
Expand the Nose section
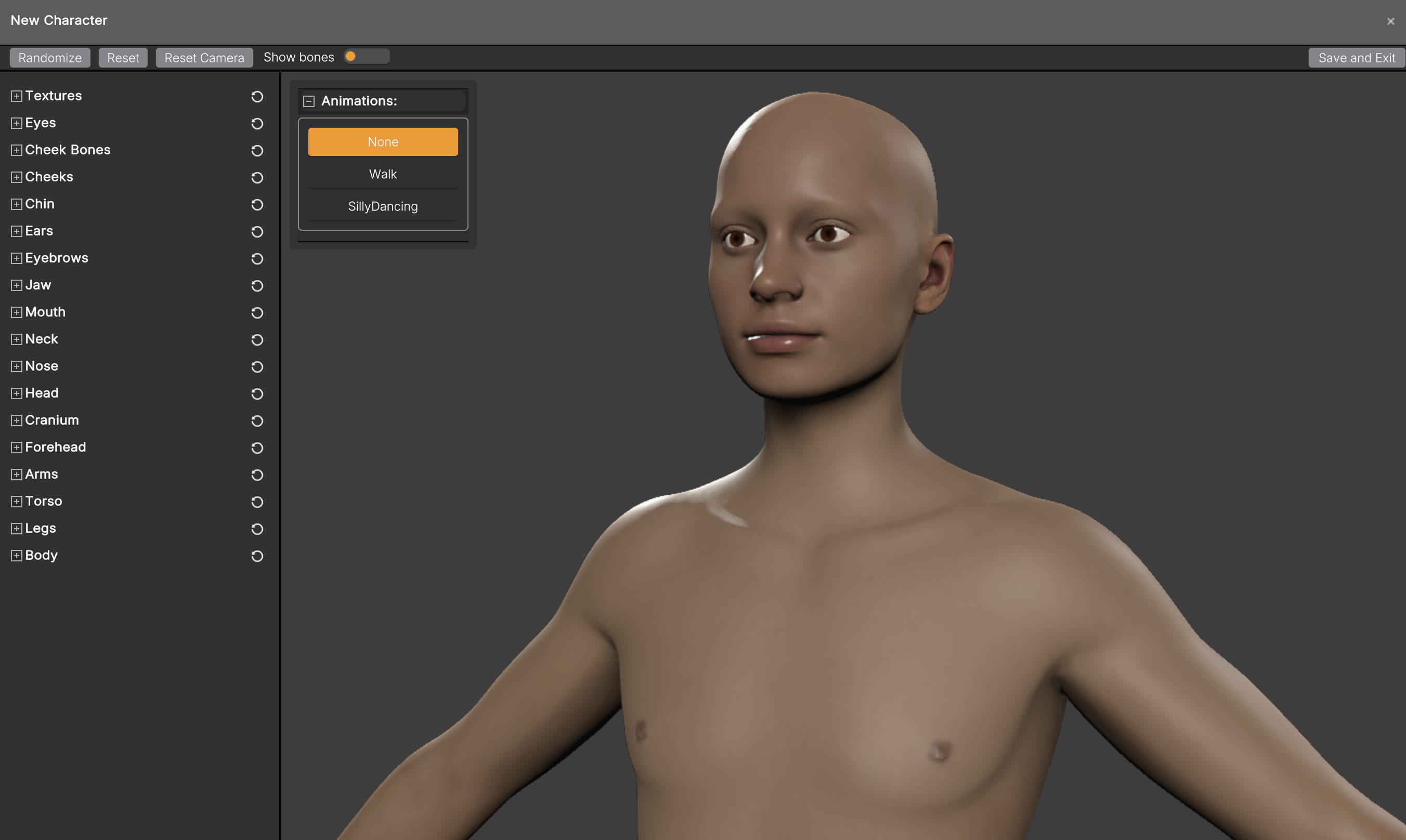(17, 366)
